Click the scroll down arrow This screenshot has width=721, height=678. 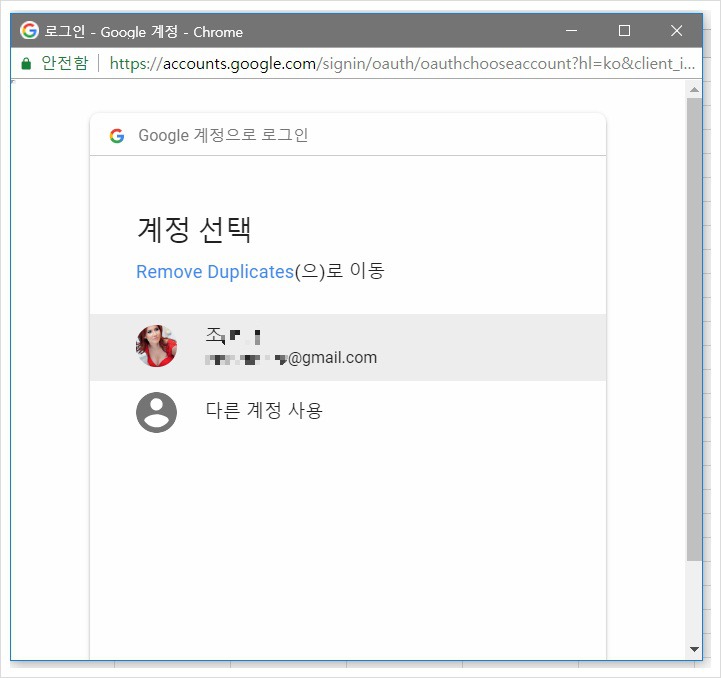click(x=694, y=649)
